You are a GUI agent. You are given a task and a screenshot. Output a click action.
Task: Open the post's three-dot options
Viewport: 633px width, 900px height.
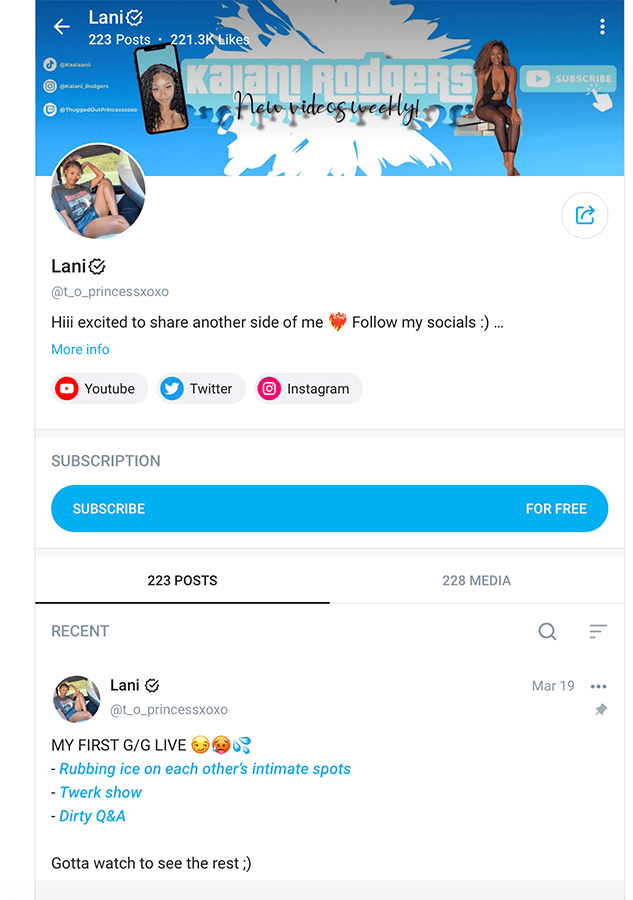click(x=599, y=686)
